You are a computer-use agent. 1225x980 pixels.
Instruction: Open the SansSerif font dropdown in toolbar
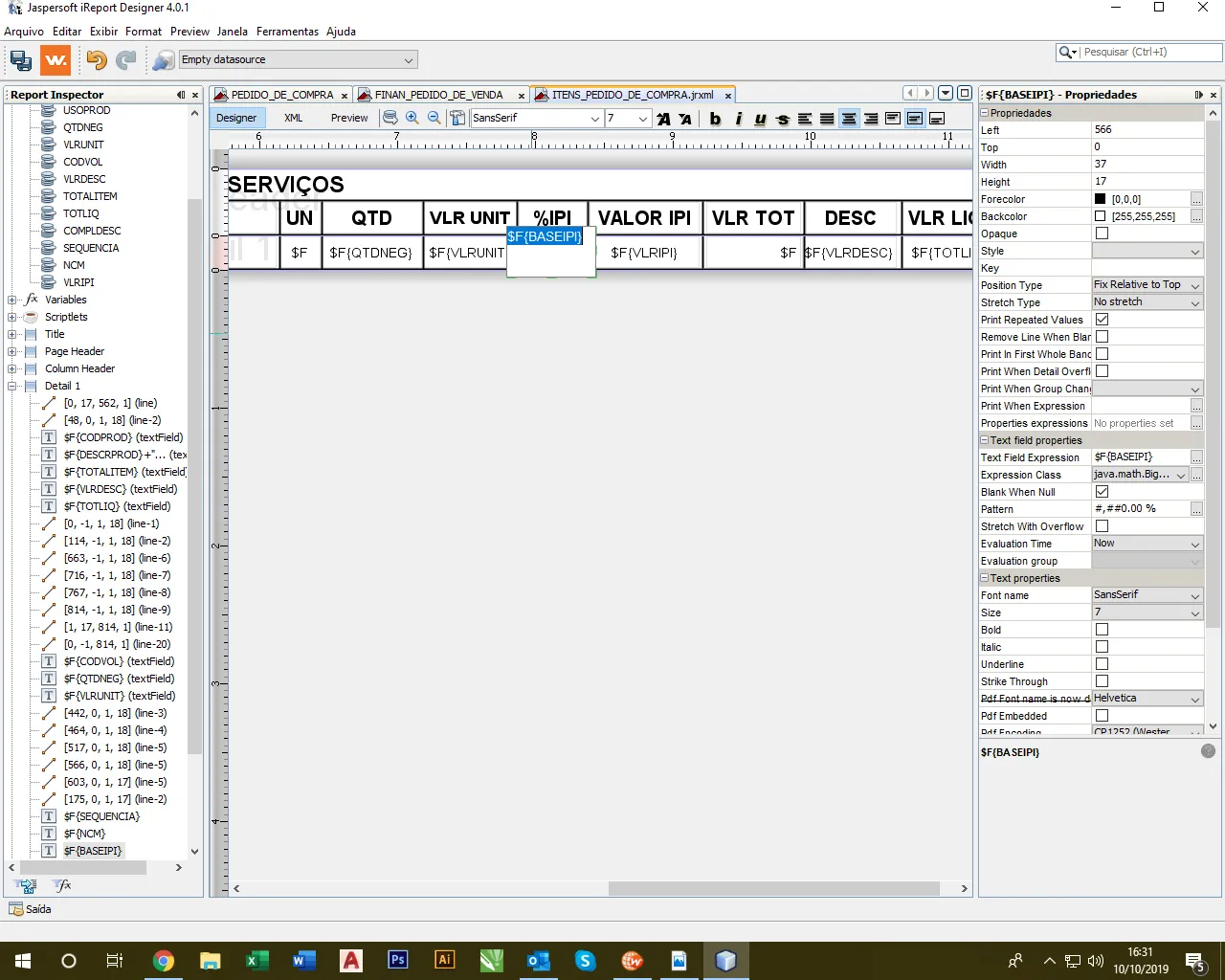594,119
